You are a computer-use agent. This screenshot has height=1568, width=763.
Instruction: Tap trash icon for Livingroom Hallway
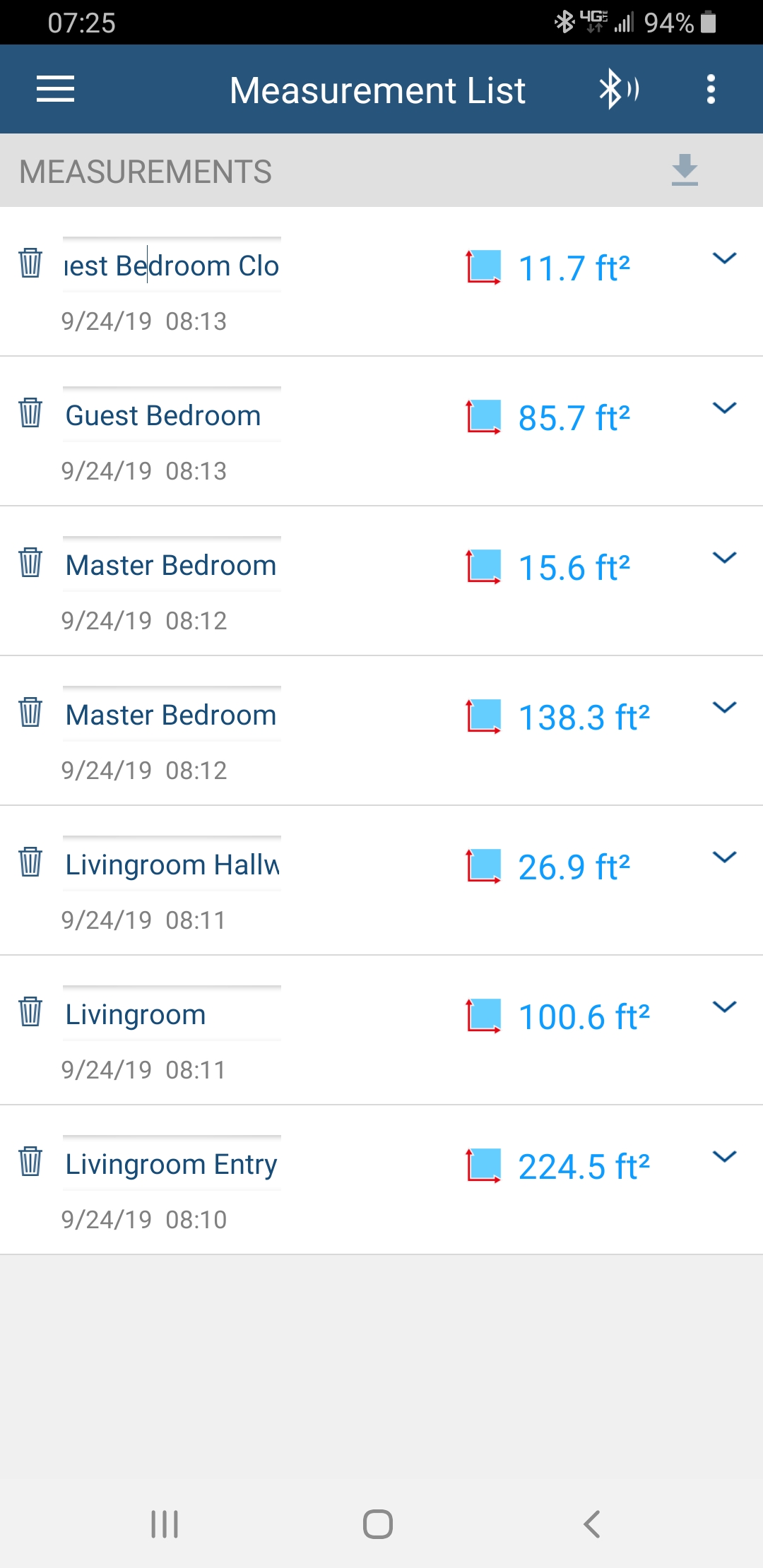[30, 862]
